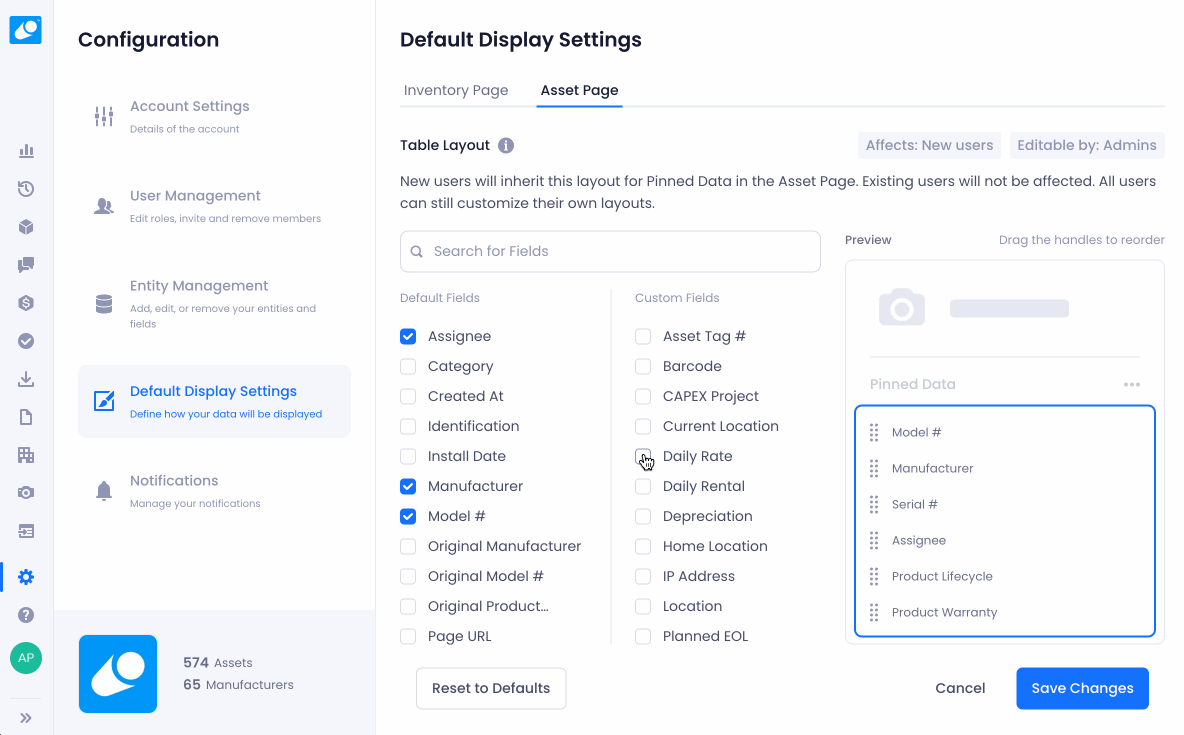Screen dimensions: 1184x735
Task: Click the app logo in the sidebar top
Action: coord(26,30)
